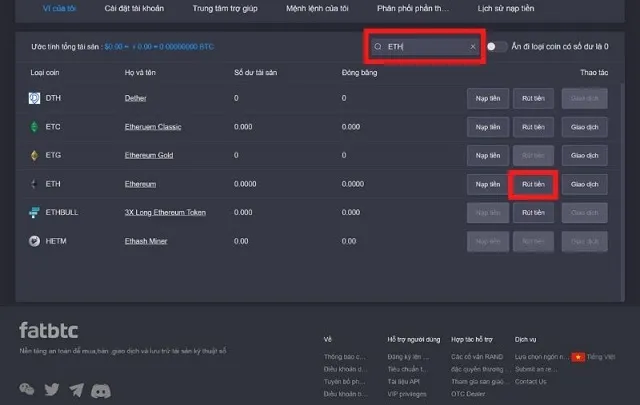Open the Twitter icon in footer
This screenshot has width=640, height=405.
(x=51, y=389)
